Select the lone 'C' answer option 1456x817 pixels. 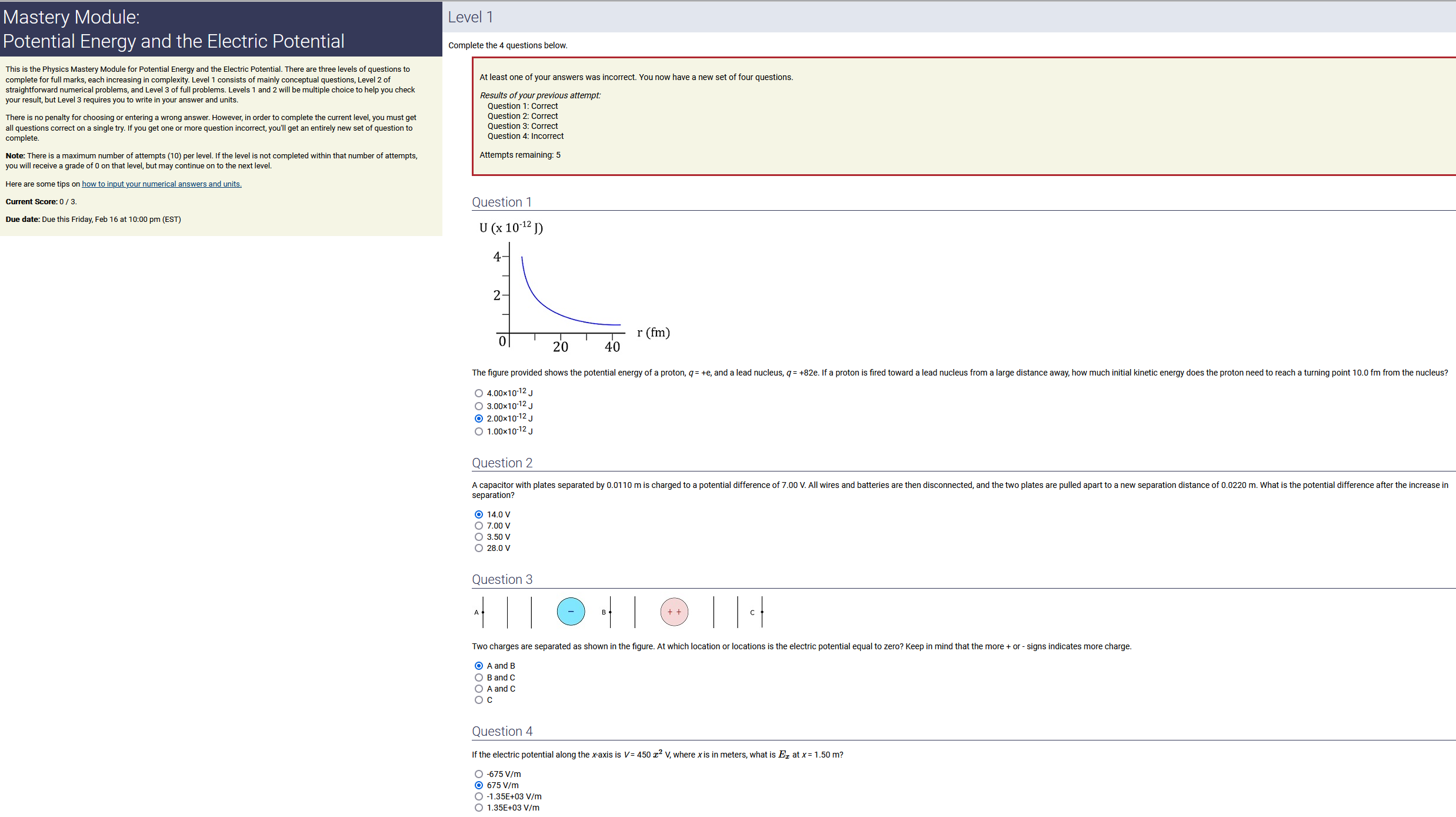click(x=479, y=700)
